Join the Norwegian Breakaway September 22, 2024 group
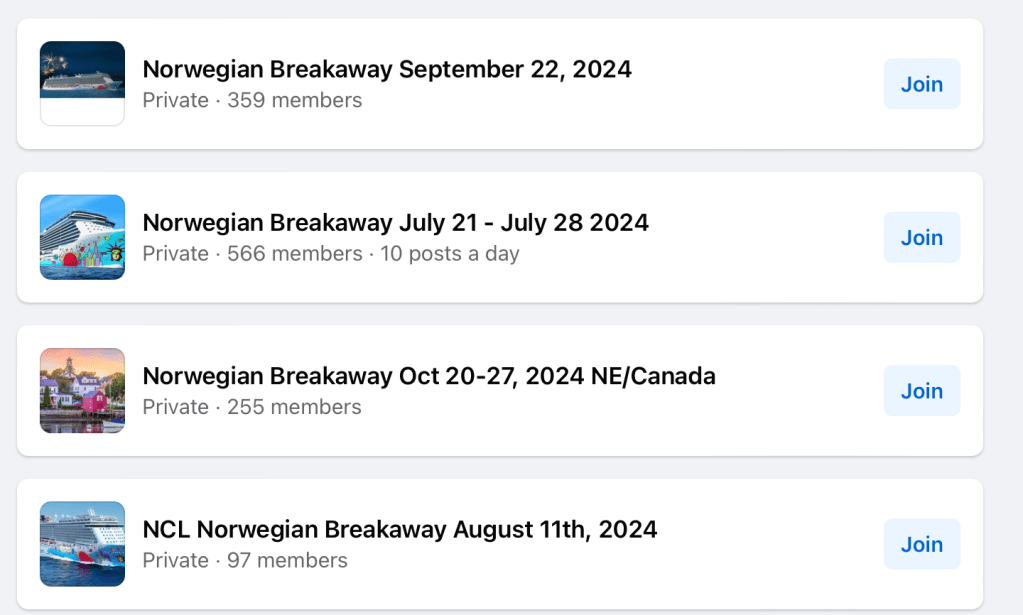Screen dimensions: 1023x615 point(921,84)
